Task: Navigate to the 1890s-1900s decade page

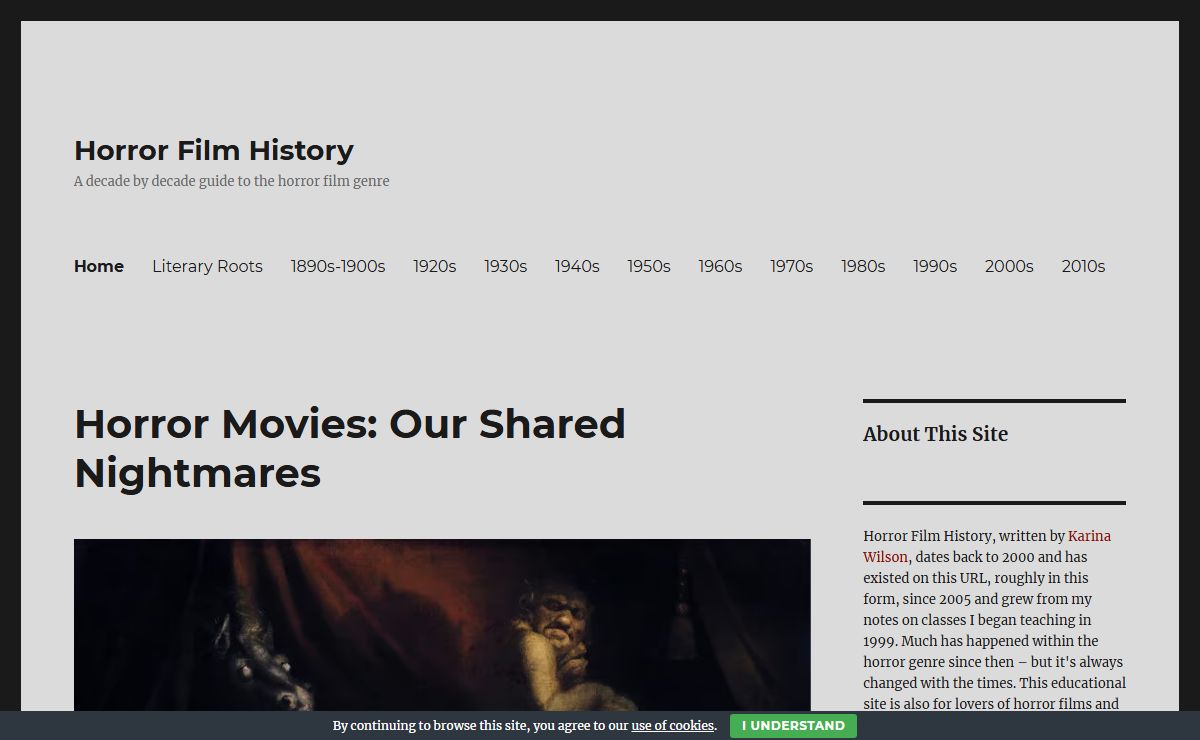Action: 338,266
